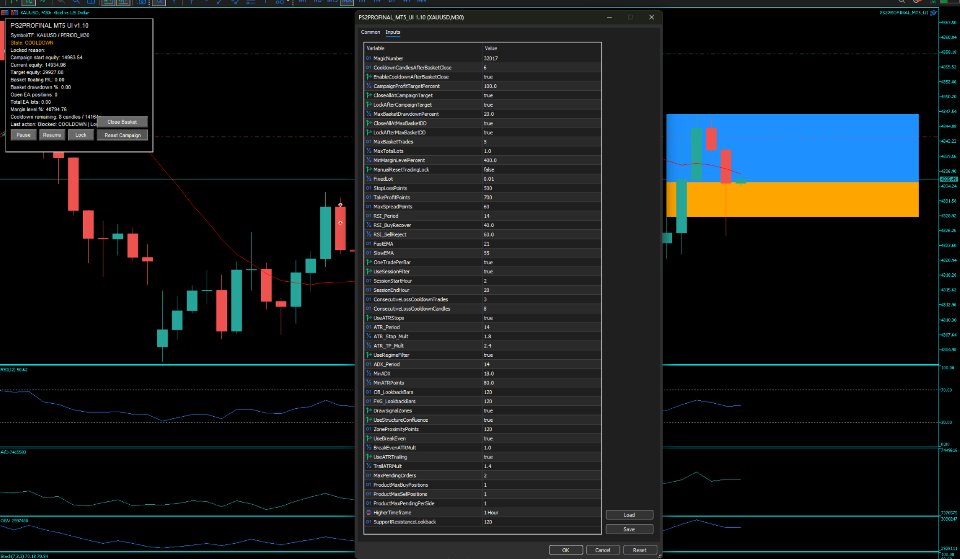Click the integer icon beside MaxBasketTrades

[x=369, y=142]
